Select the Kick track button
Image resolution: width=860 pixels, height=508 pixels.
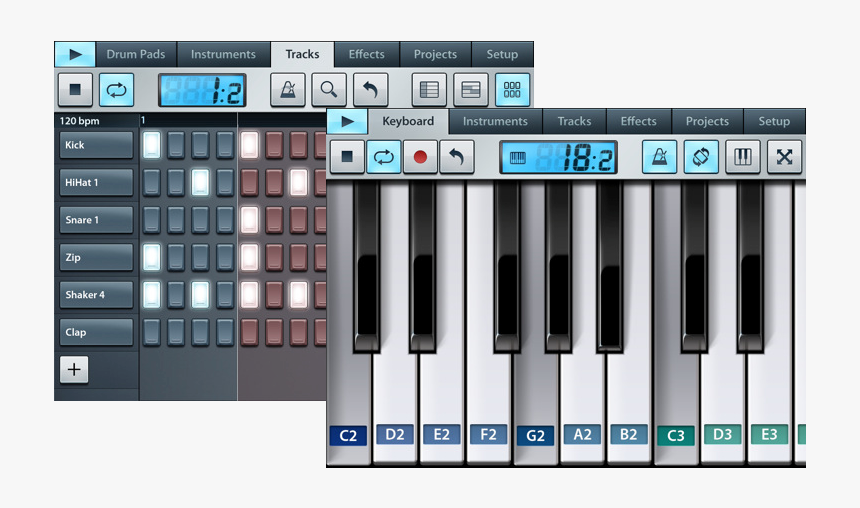[x=96, y=145]
